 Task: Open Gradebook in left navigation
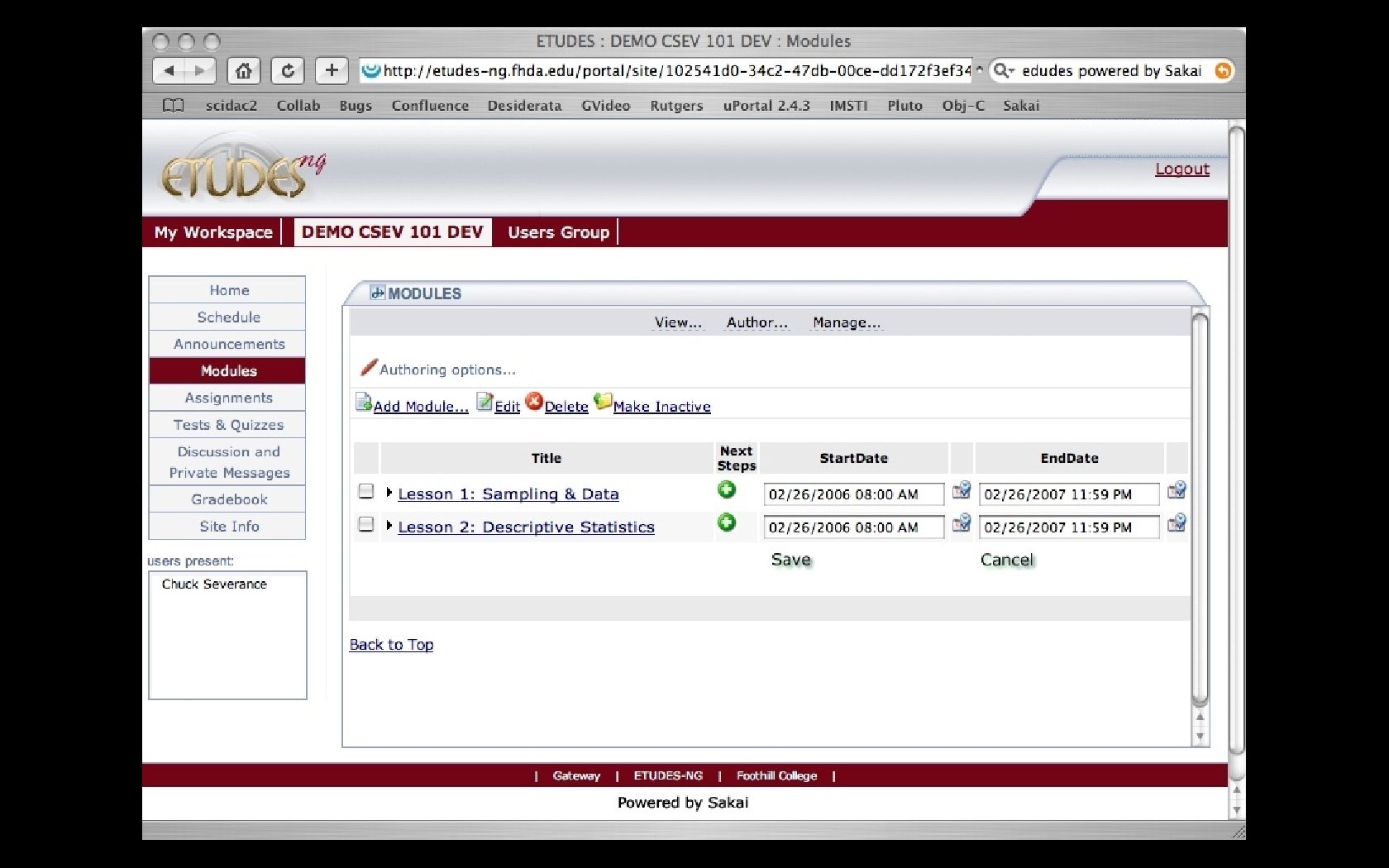click(x=227, y=499)
